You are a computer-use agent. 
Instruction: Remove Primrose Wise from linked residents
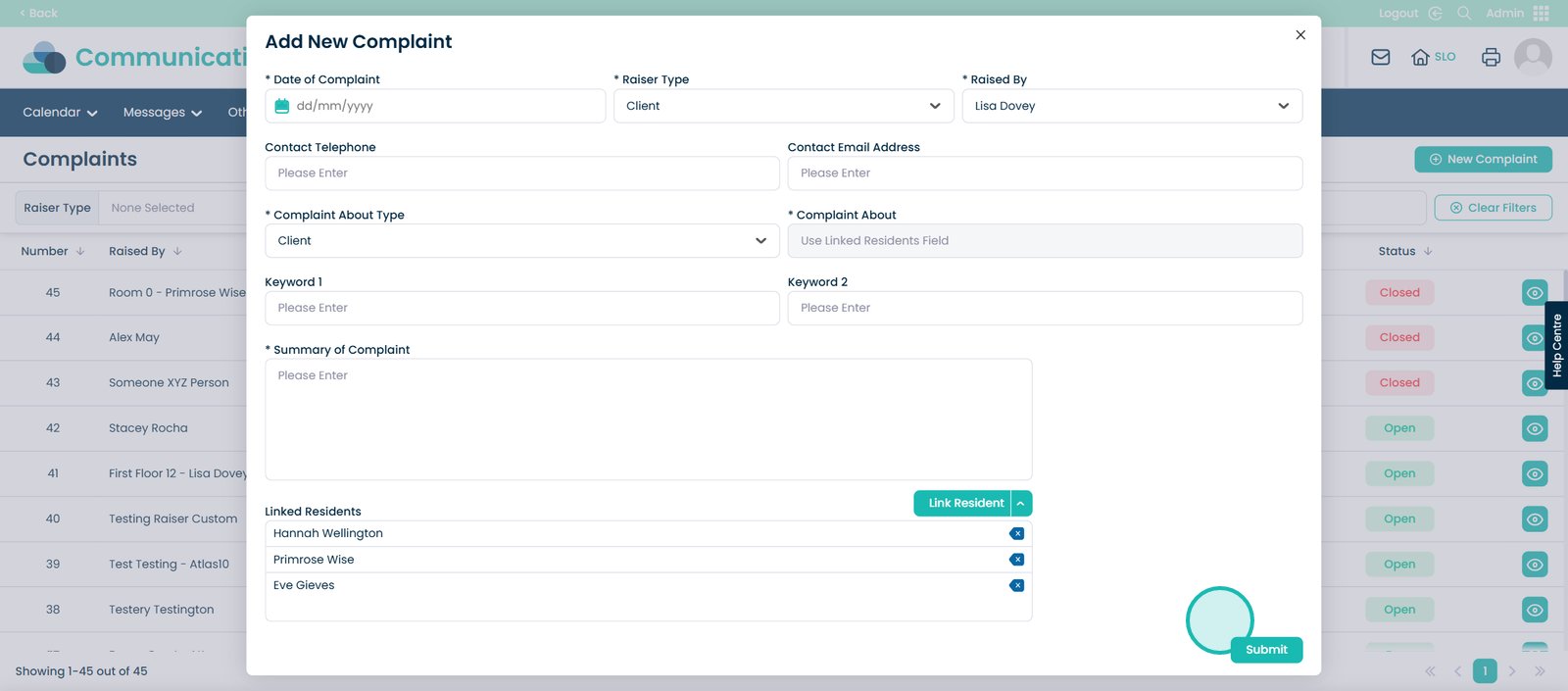(1016, 560)
